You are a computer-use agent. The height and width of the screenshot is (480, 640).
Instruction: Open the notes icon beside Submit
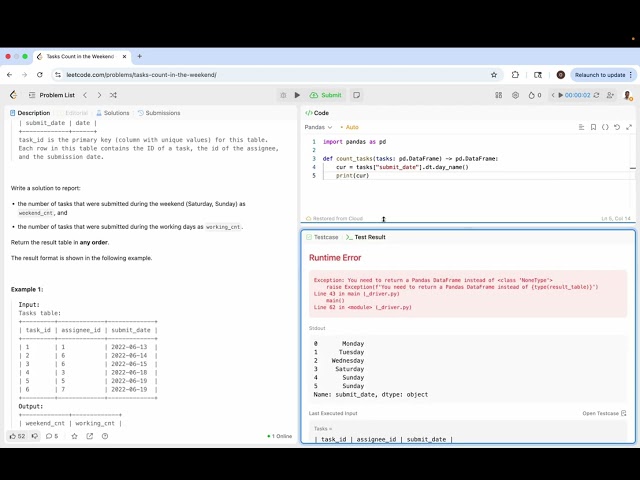[357, 95]
